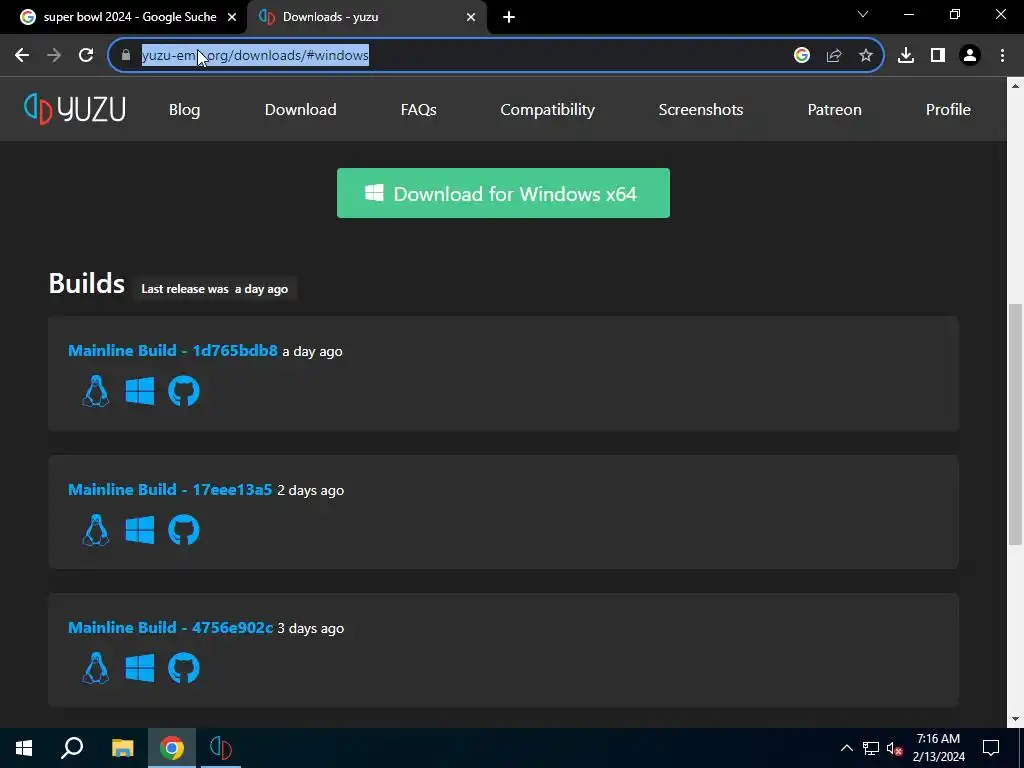The width and height of the screenshot is (1024, 768).
Task: Open the Download menu item
Action: [300, 110]
